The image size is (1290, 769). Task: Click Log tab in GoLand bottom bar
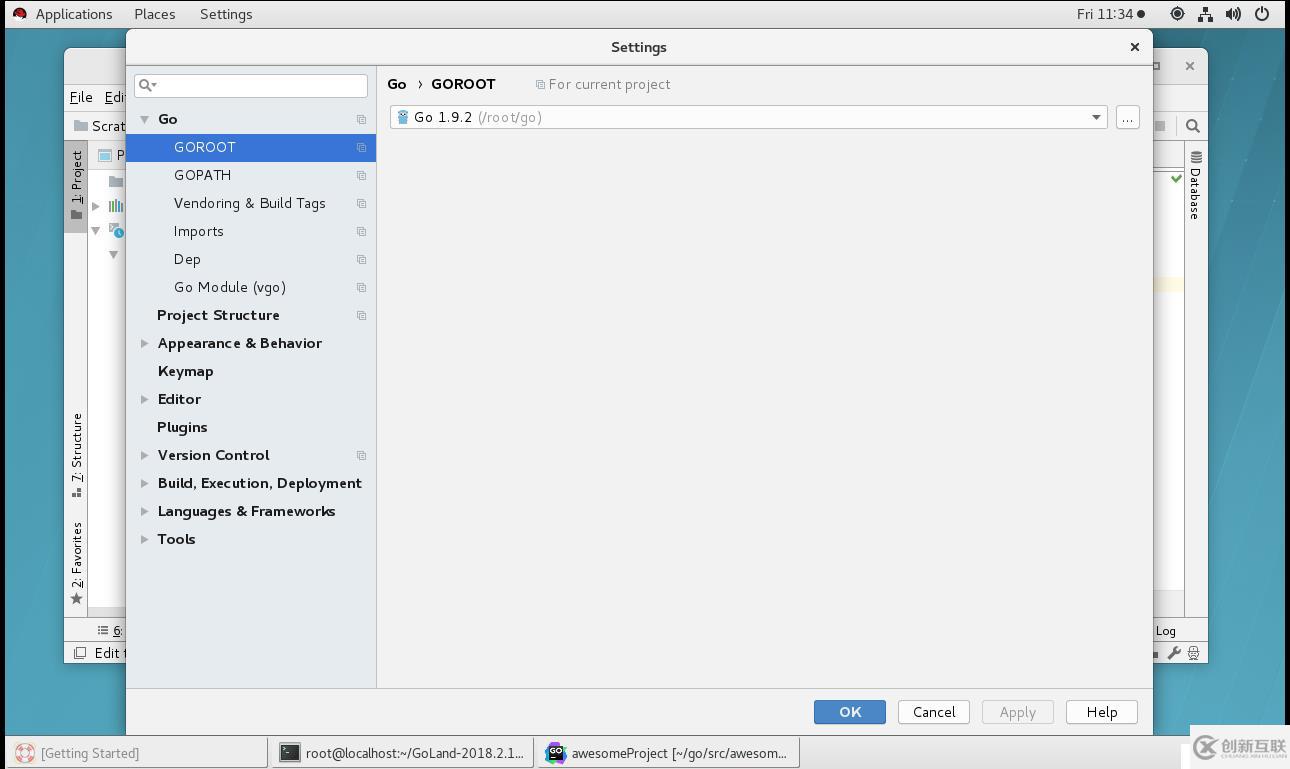pyautogui.click(x=1166, y=631)
